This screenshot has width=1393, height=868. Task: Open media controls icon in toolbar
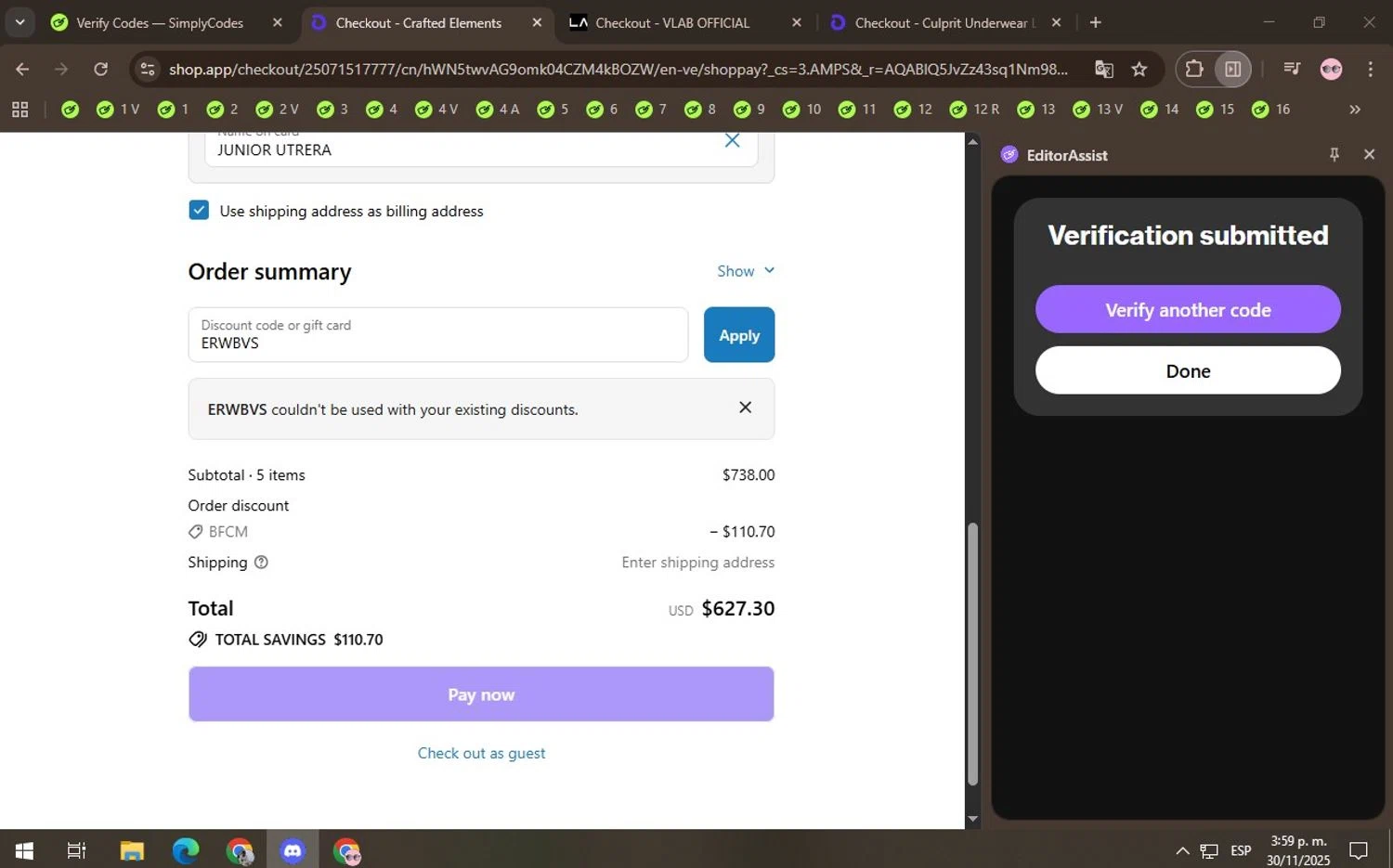pos(1291,69)
